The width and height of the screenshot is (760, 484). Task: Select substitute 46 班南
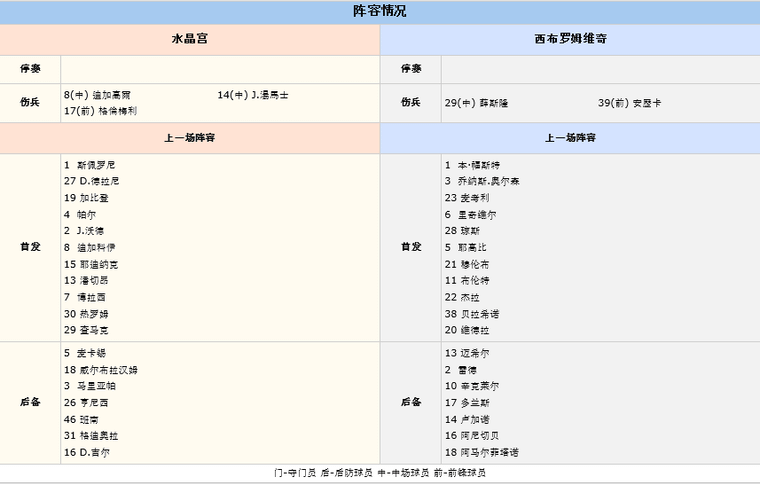click(x=81, y=420)
